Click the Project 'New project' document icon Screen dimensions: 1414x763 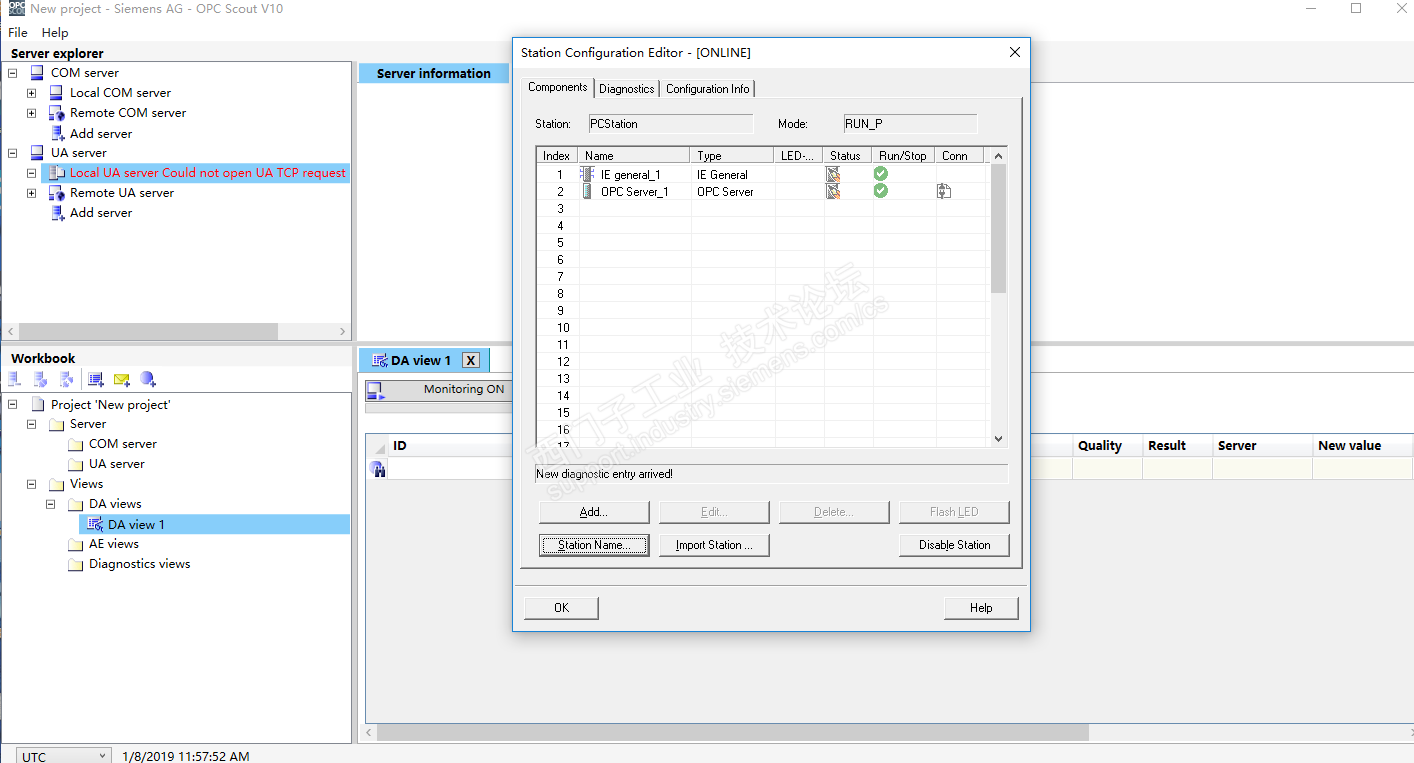click(37, 405)
